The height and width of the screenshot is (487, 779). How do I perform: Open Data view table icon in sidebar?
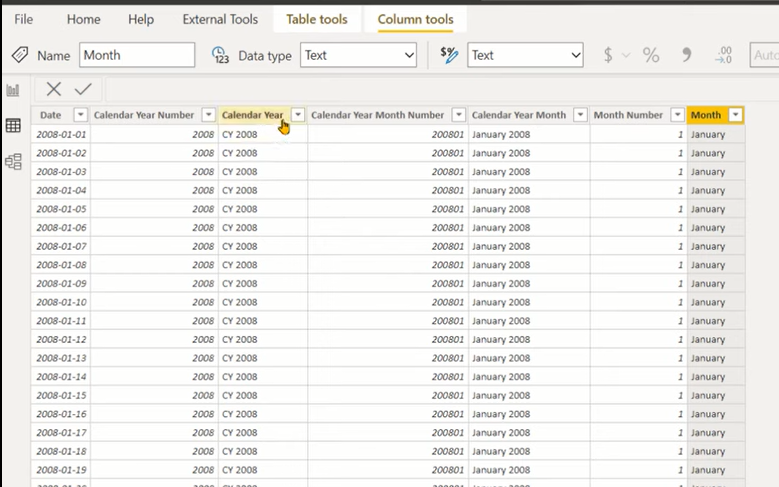pyautogui.click(x=13, y=126)
